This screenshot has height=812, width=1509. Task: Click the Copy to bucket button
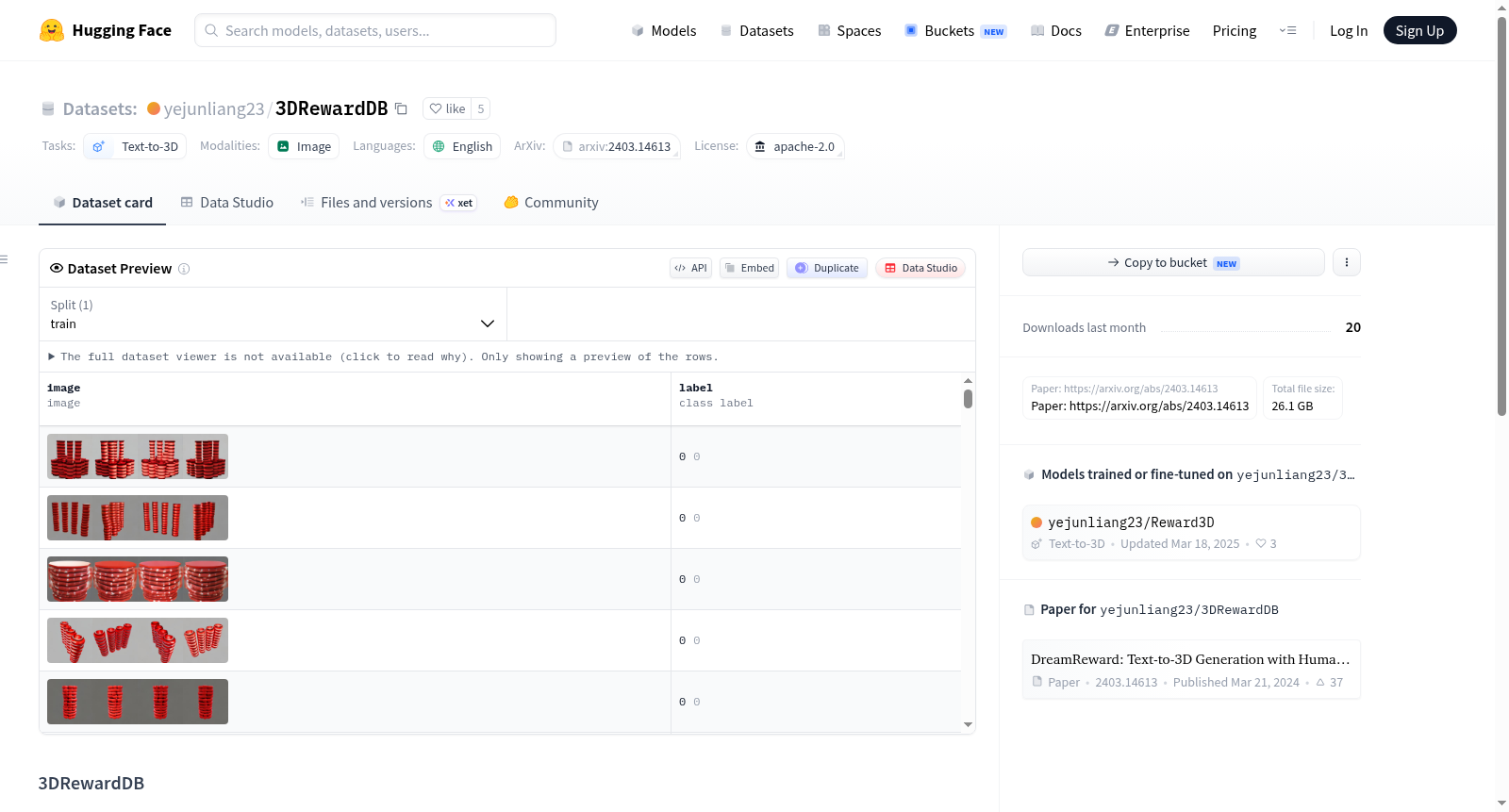(x=1173, y=262)
